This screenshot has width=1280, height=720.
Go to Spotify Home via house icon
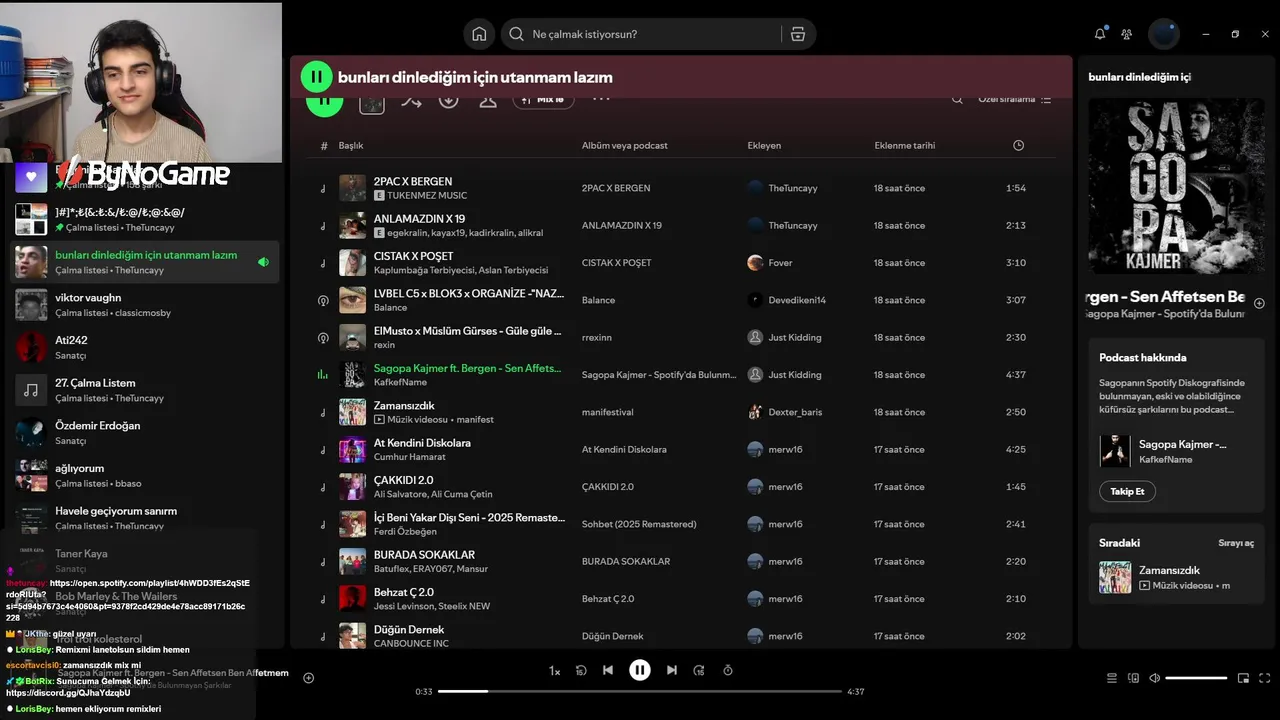[479, 34]
